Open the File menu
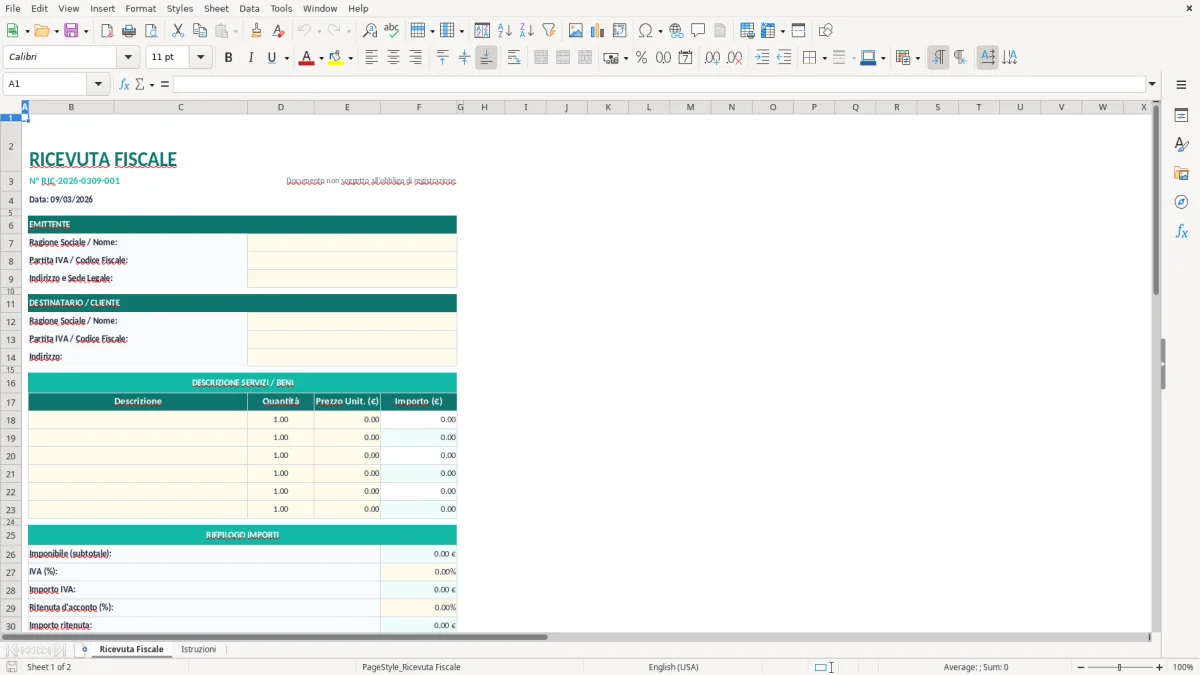Screen dimensions: 1200x675 coord(13,8)
